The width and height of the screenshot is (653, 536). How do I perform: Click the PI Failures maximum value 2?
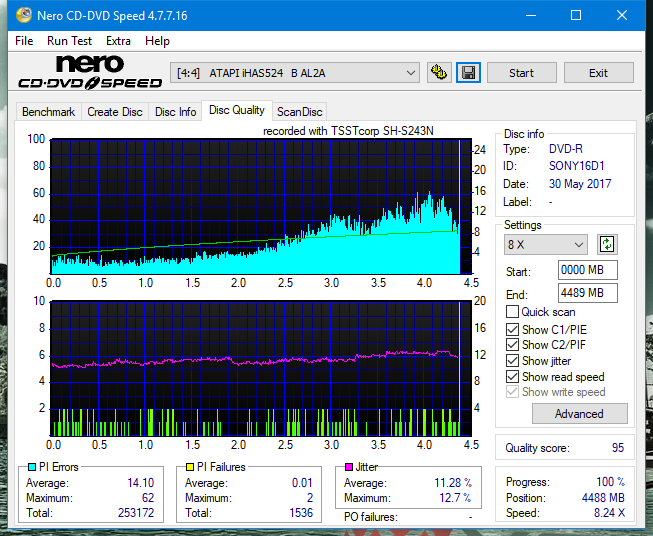(310, 497)
